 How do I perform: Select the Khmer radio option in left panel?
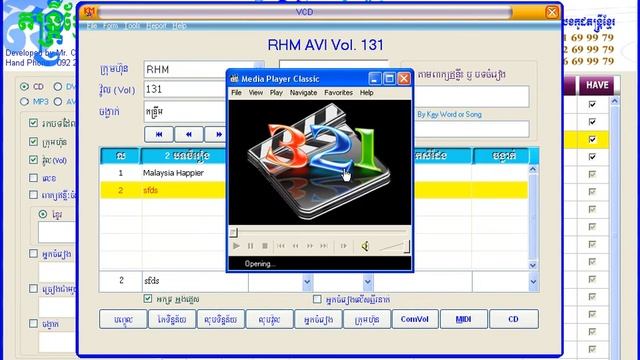pyautogui.click(x=43, y=214)
